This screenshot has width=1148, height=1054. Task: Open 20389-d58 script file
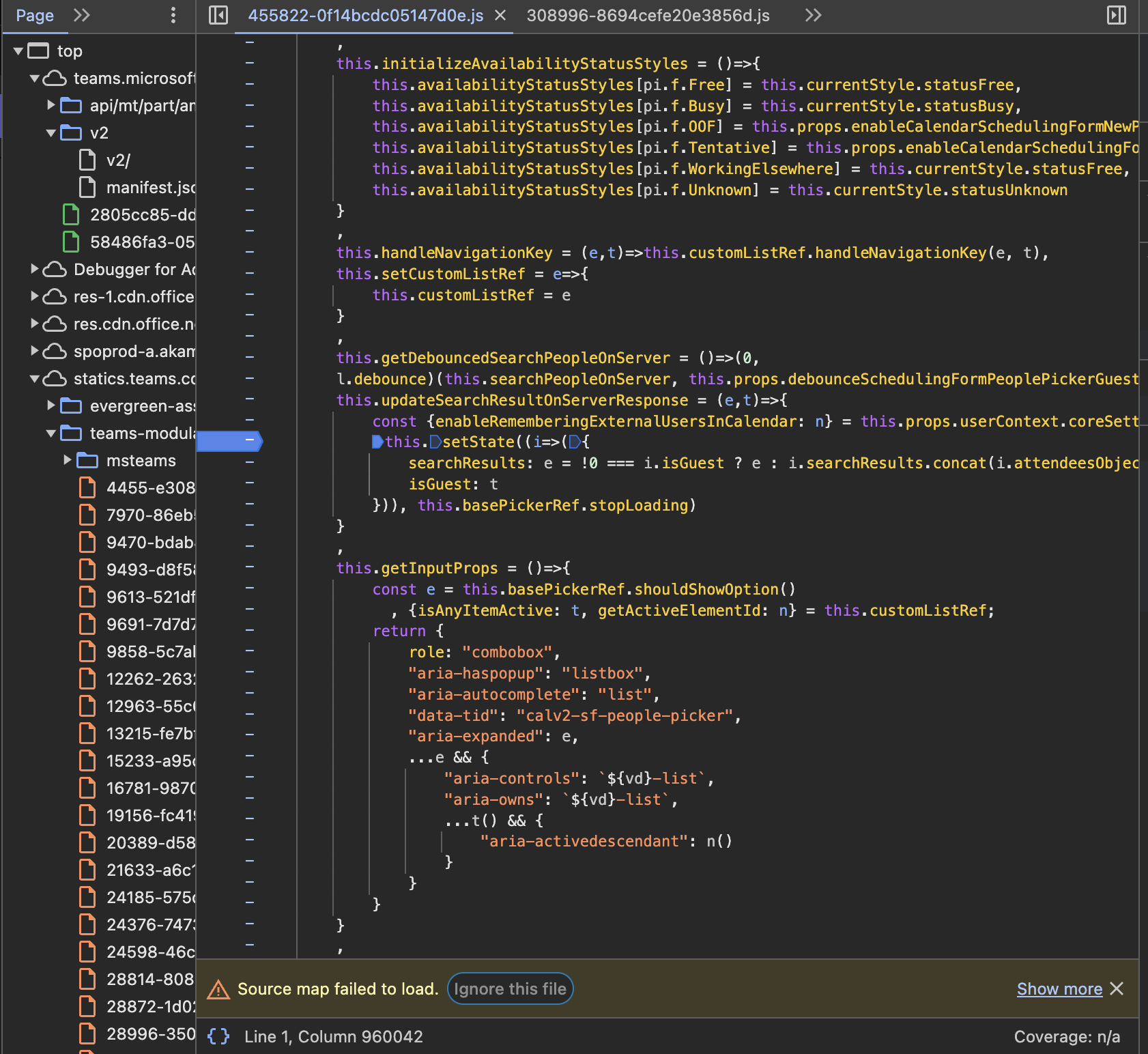[x=137, y=843]
